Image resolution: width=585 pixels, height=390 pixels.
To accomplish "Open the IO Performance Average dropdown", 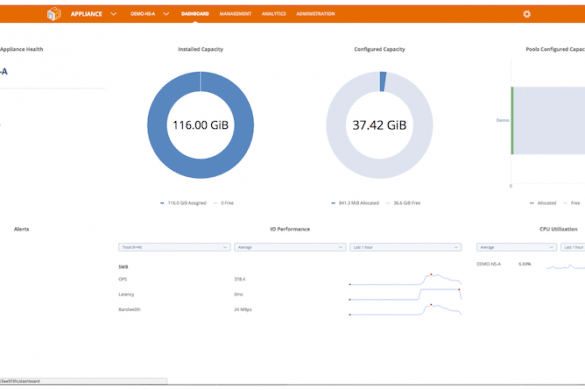I will click(290, 247).
